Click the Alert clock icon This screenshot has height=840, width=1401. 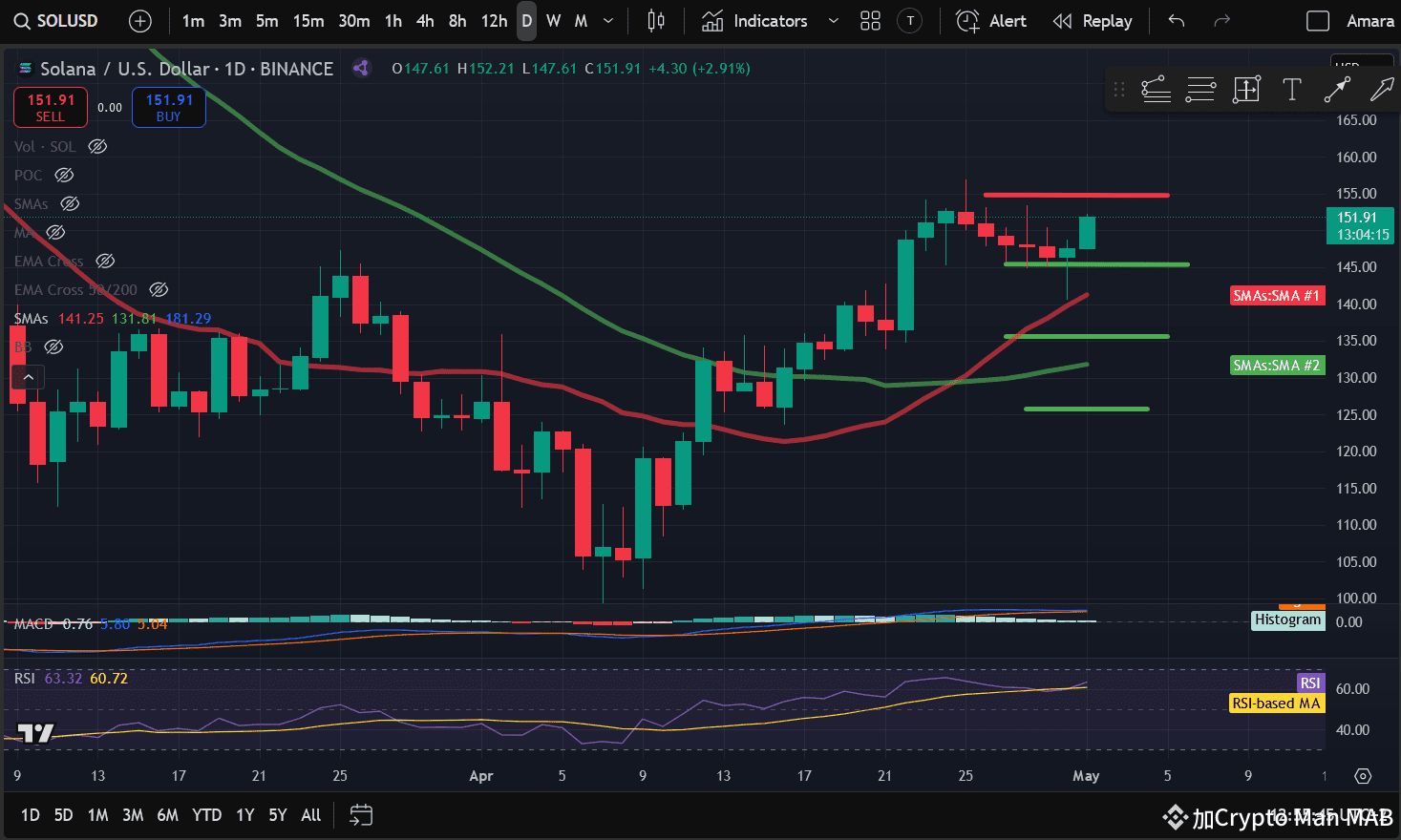[967, 20]
